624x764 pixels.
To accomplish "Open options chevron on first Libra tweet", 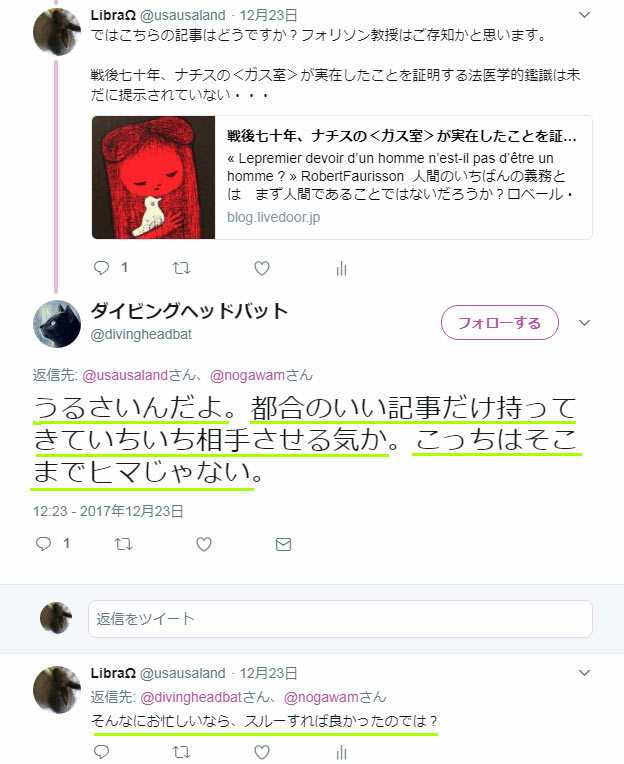I will pyautogui.click(x=584, y=15).
